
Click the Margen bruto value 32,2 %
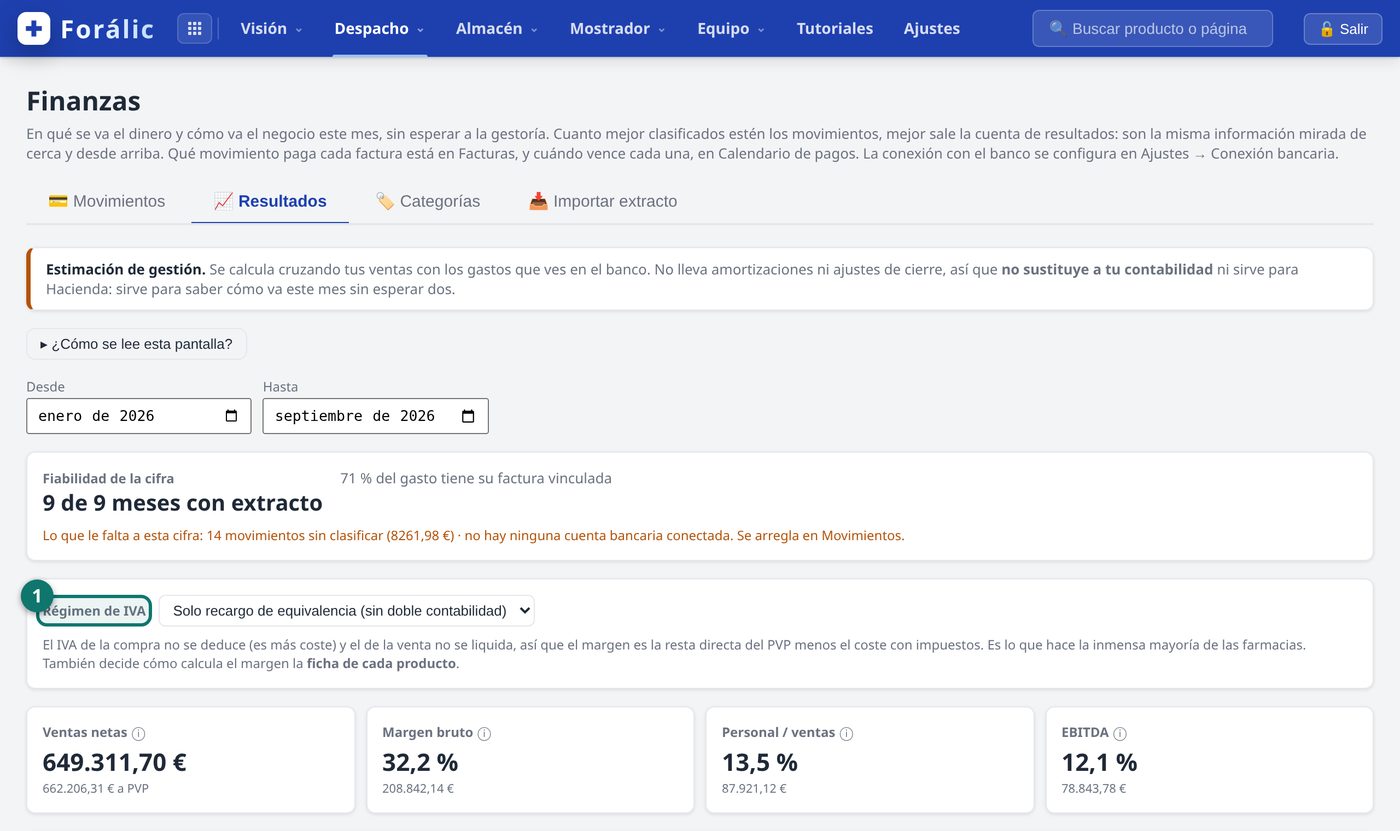click(x=420, y=762)
